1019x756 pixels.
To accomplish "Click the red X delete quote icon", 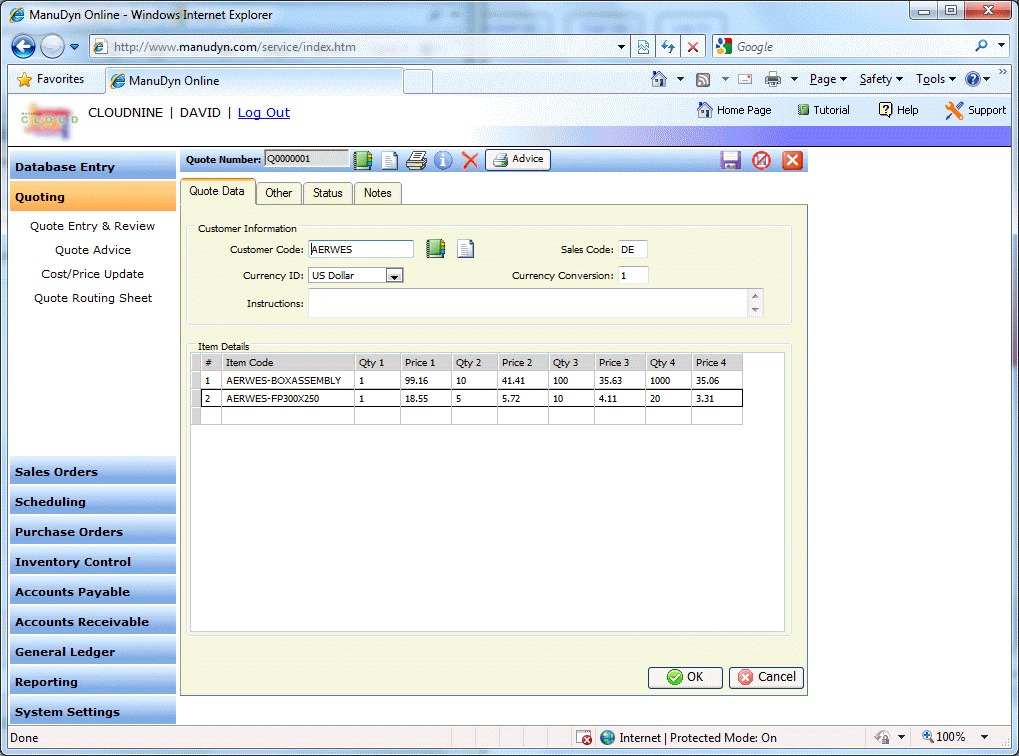I will tap(470, 160).
